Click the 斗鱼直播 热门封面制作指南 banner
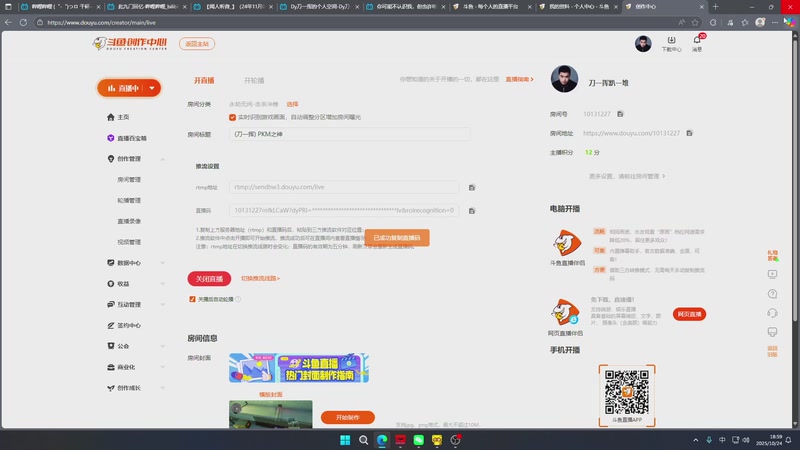This screenshot has height=450, width=800. pyautogui.click(x=299, y=368)
